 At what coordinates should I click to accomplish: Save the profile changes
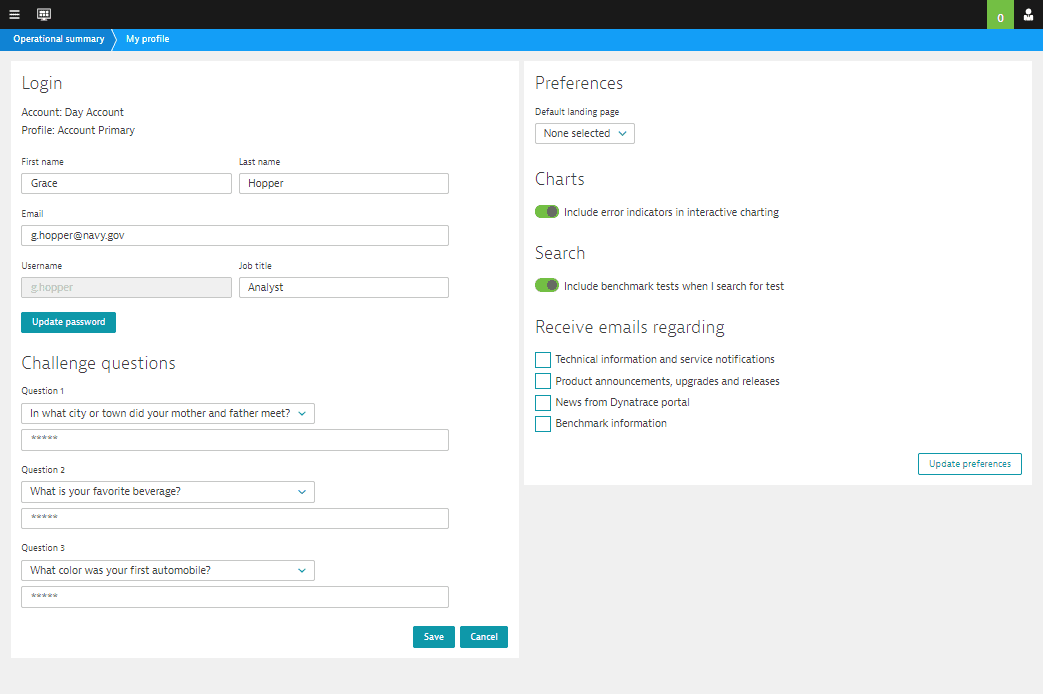coord(434,637)
